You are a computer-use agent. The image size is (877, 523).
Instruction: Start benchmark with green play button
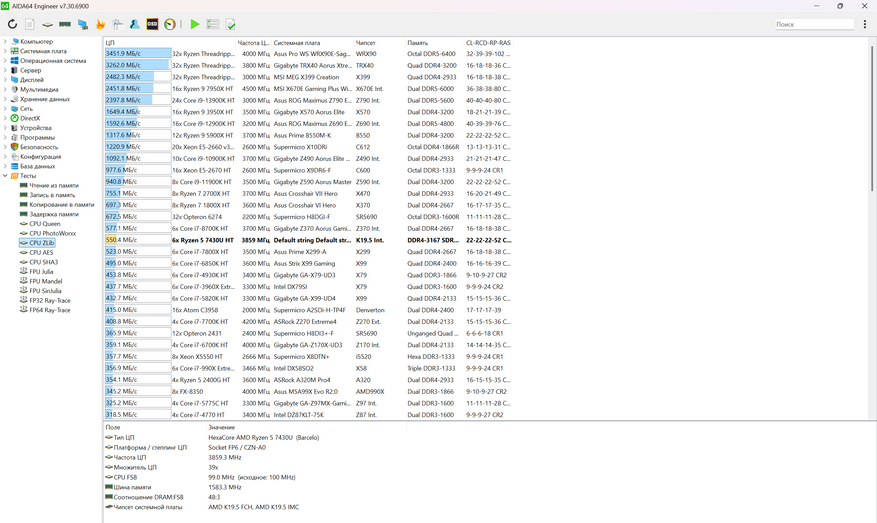point(195,24)
